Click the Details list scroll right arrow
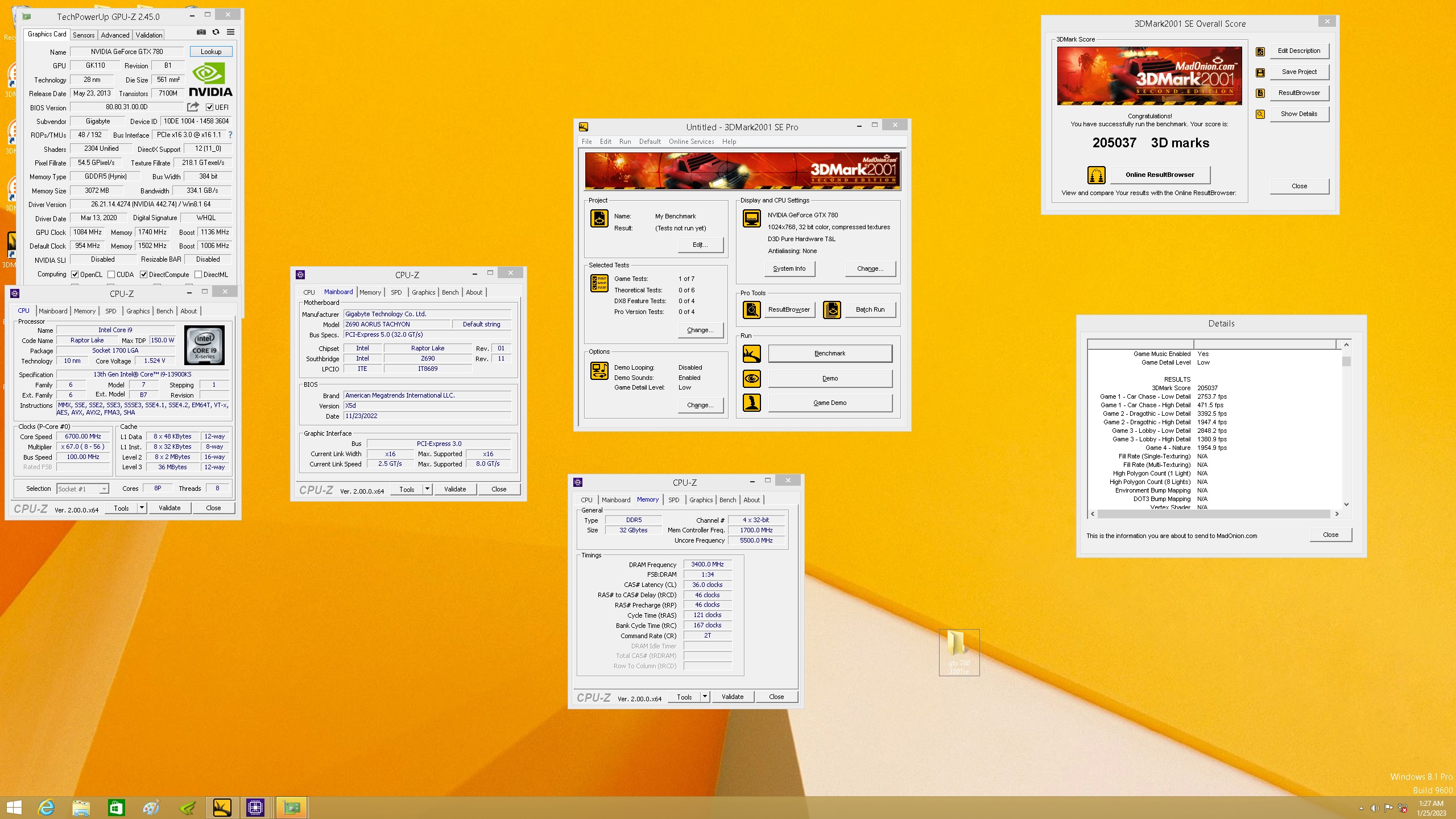 [x=1337, y=514]
